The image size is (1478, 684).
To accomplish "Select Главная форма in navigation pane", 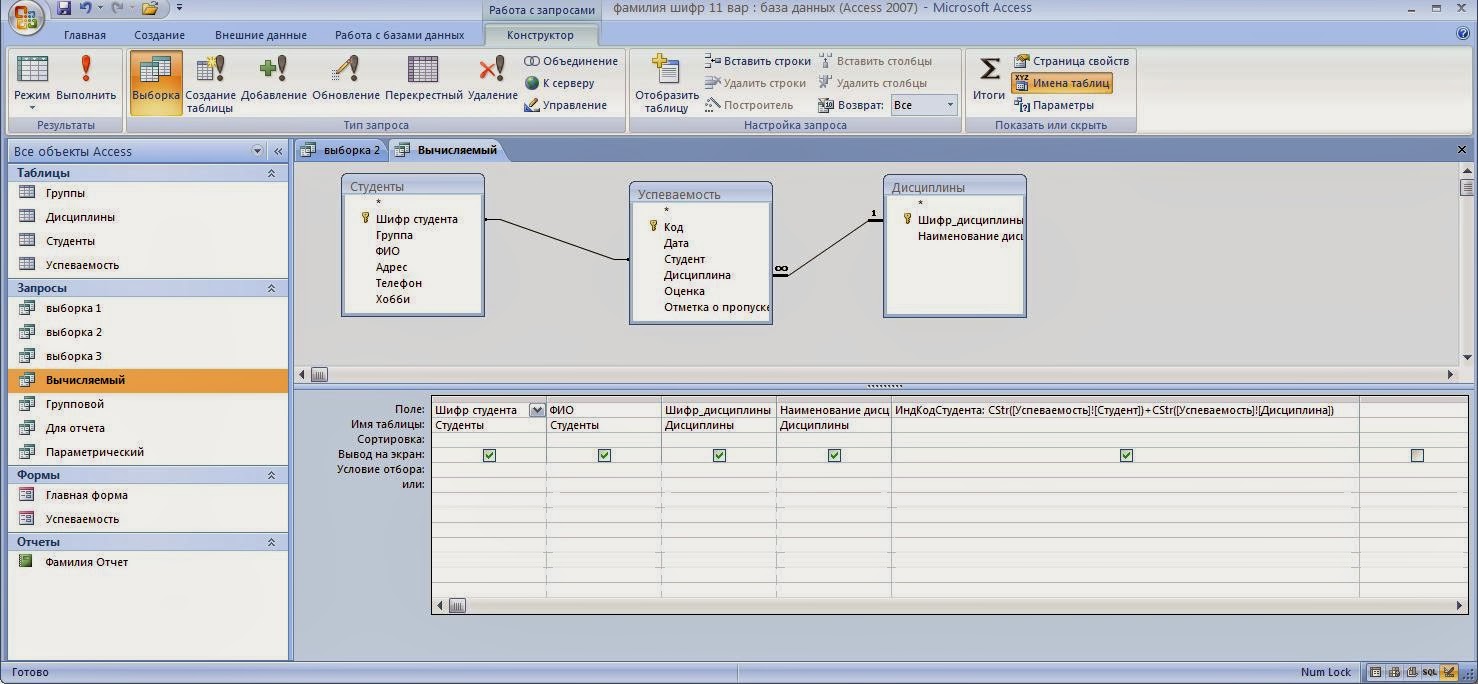I will (x=148, y=495).
